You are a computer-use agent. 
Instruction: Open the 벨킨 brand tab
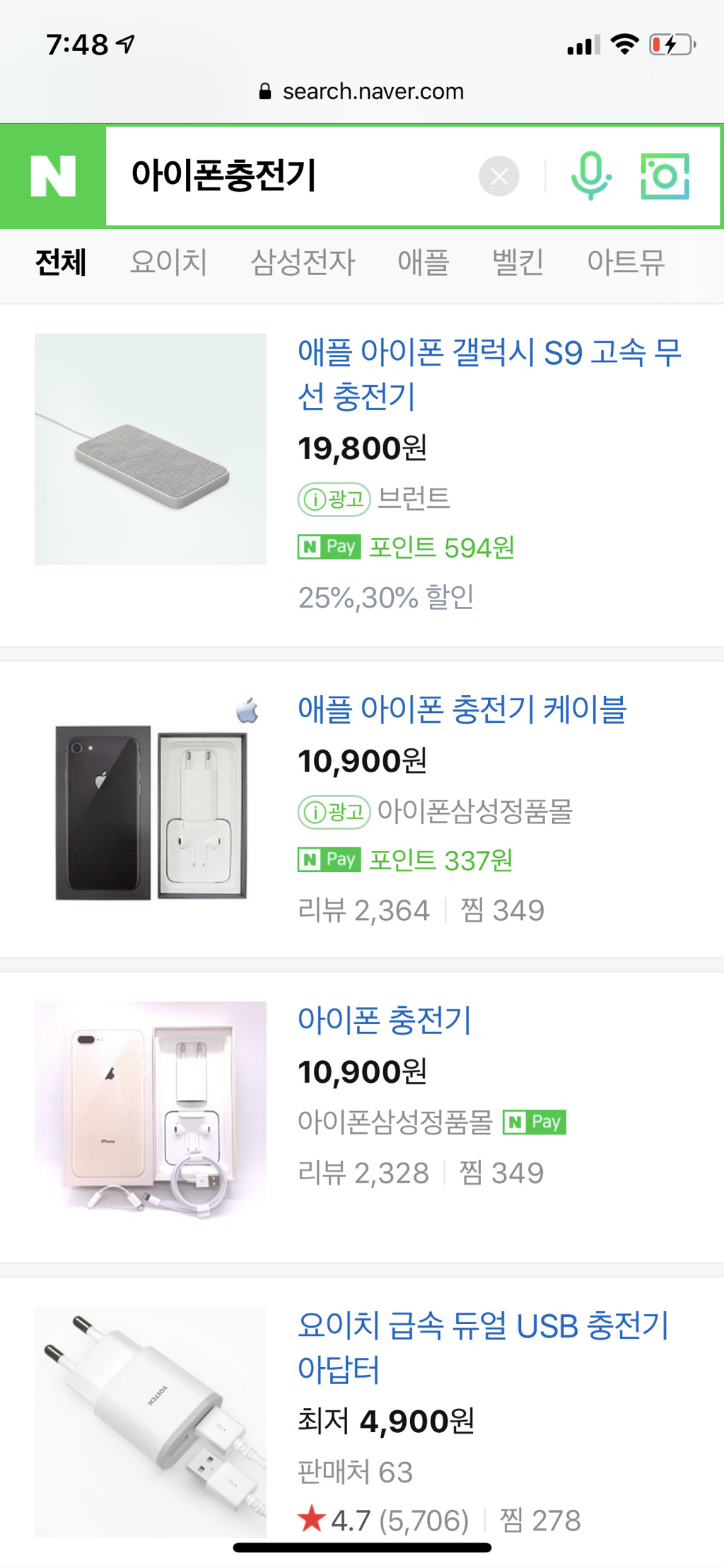[x=518, y=262]
